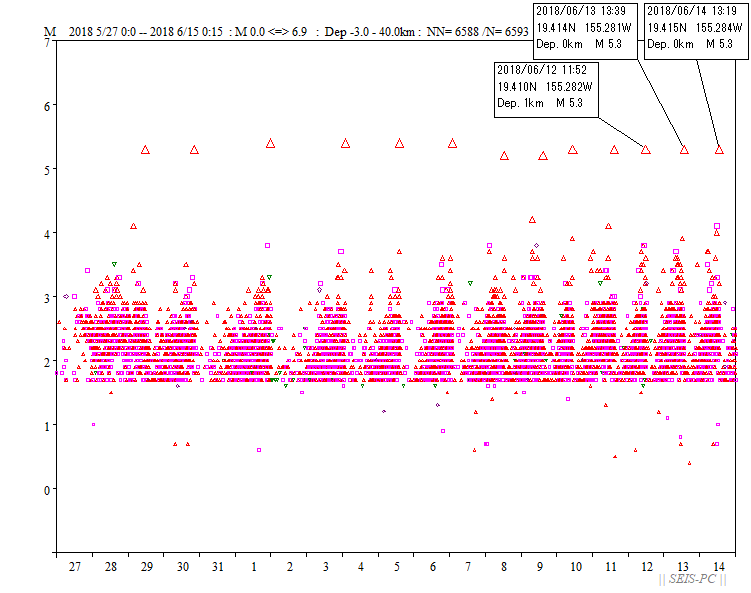Screen dimensions: 751x593
Task: Click the M 4.2 red triangle on June 9
Action: (532, 220)
